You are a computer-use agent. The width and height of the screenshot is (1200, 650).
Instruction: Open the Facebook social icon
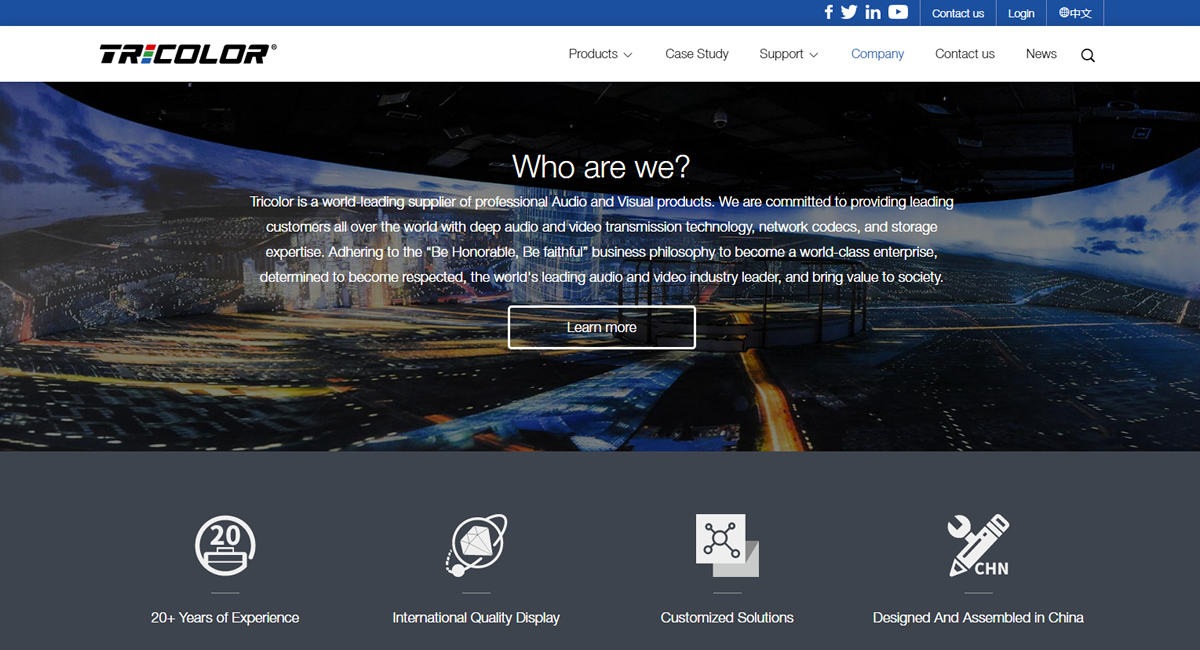pos(828,13)
